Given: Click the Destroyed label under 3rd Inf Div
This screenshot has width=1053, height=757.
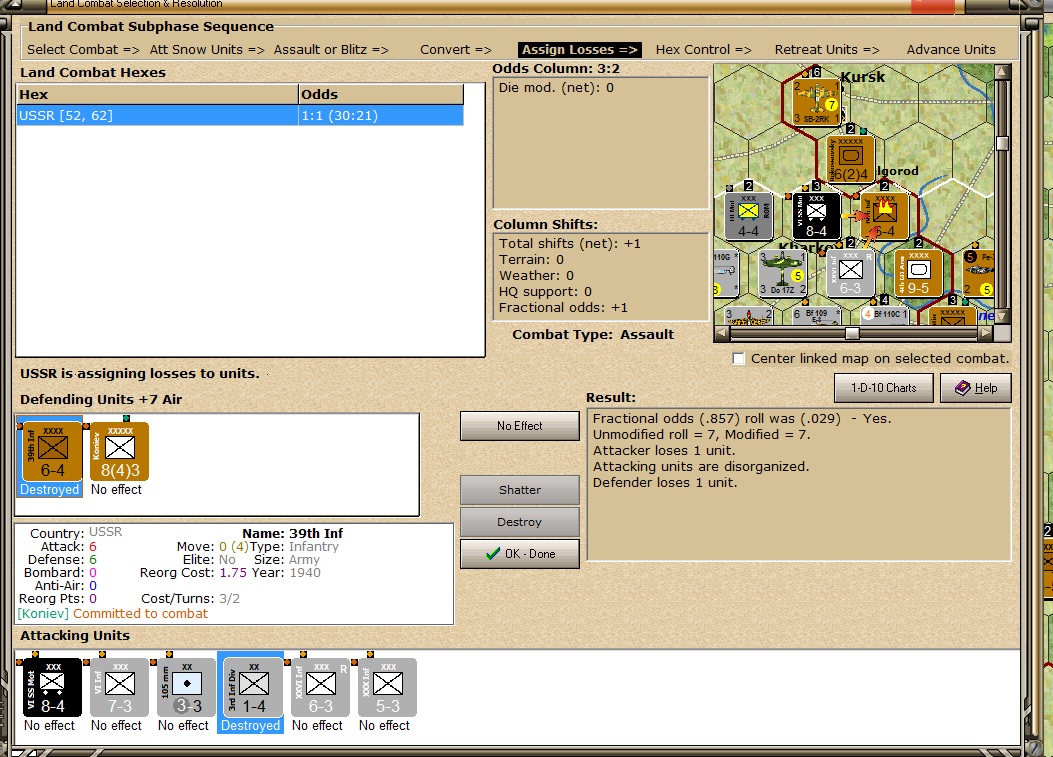Looking at the screenshot, I should click(250, 725).
